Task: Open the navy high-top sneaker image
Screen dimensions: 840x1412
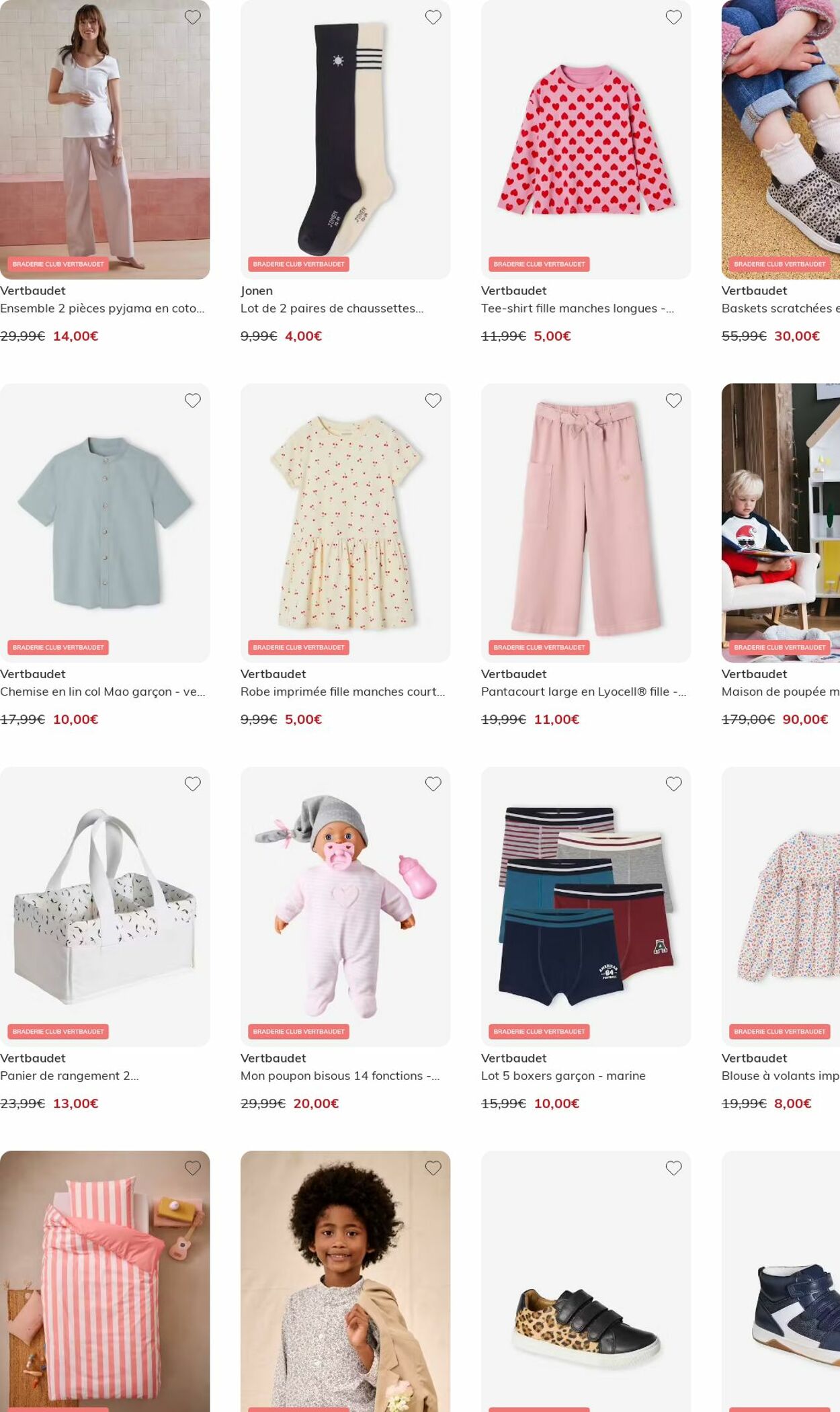Action: 781,1281
